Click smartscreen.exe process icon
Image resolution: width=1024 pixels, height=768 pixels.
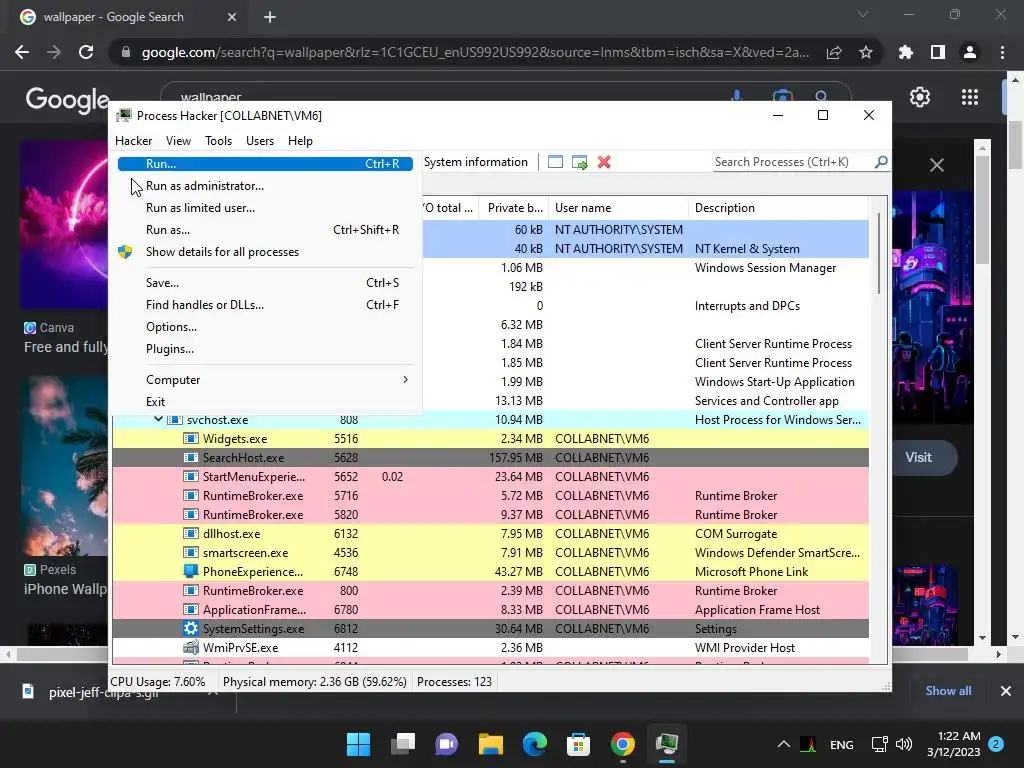(x=191, y=552)
